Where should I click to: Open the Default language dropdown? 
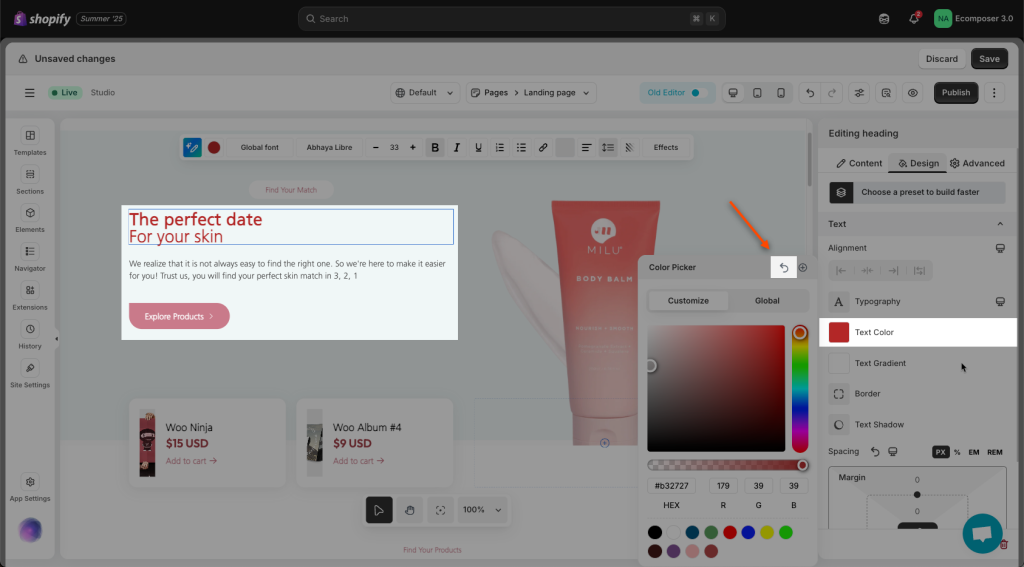click(425, 93)
